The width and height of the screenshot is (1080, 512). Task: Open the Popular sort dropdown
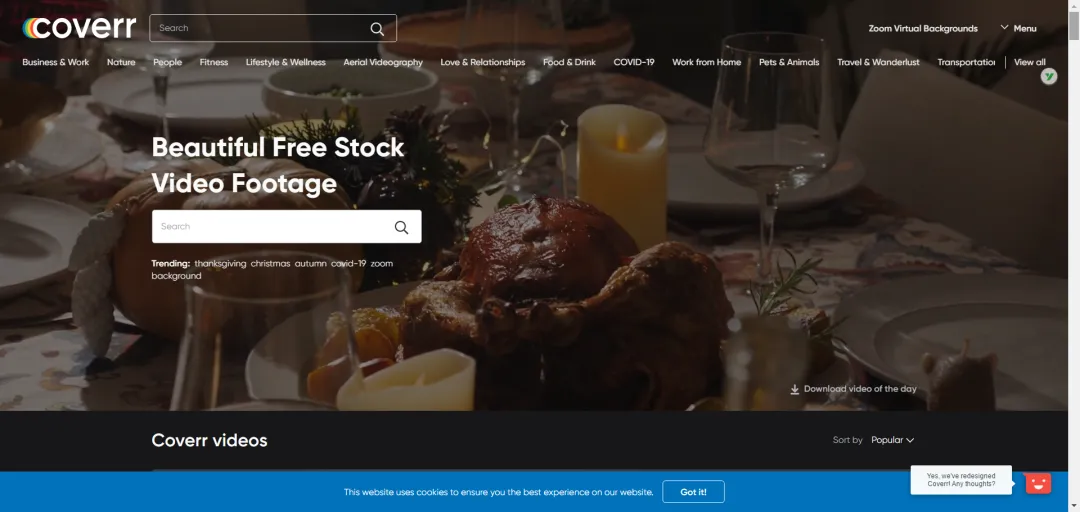(x=892, y=440)
